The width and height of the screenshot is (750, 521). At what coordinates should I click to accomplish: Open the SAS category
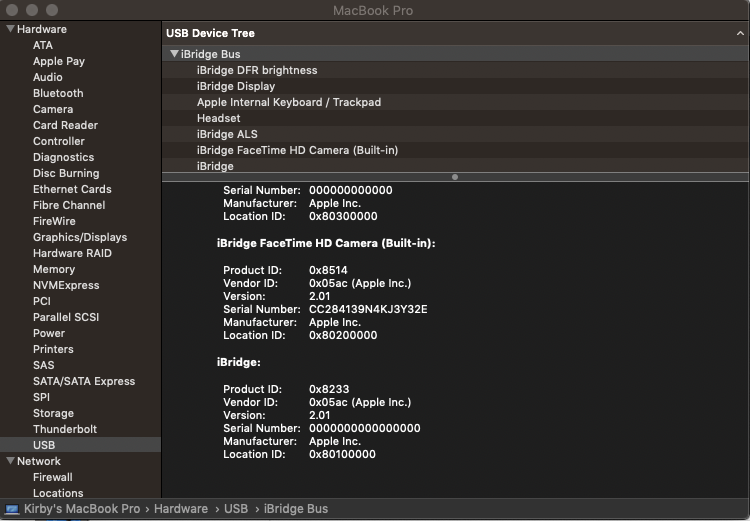click(44, 365)
